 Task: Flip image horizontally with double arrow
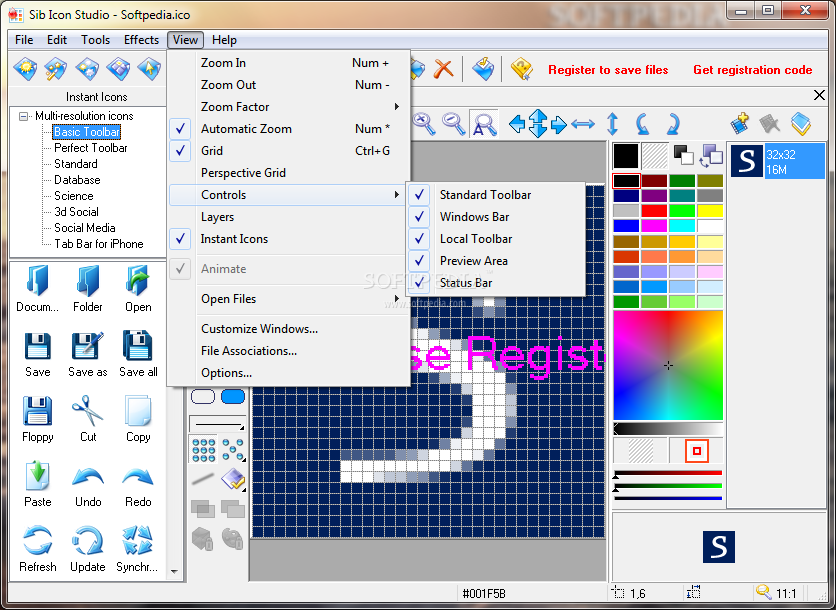coord(583,124)
